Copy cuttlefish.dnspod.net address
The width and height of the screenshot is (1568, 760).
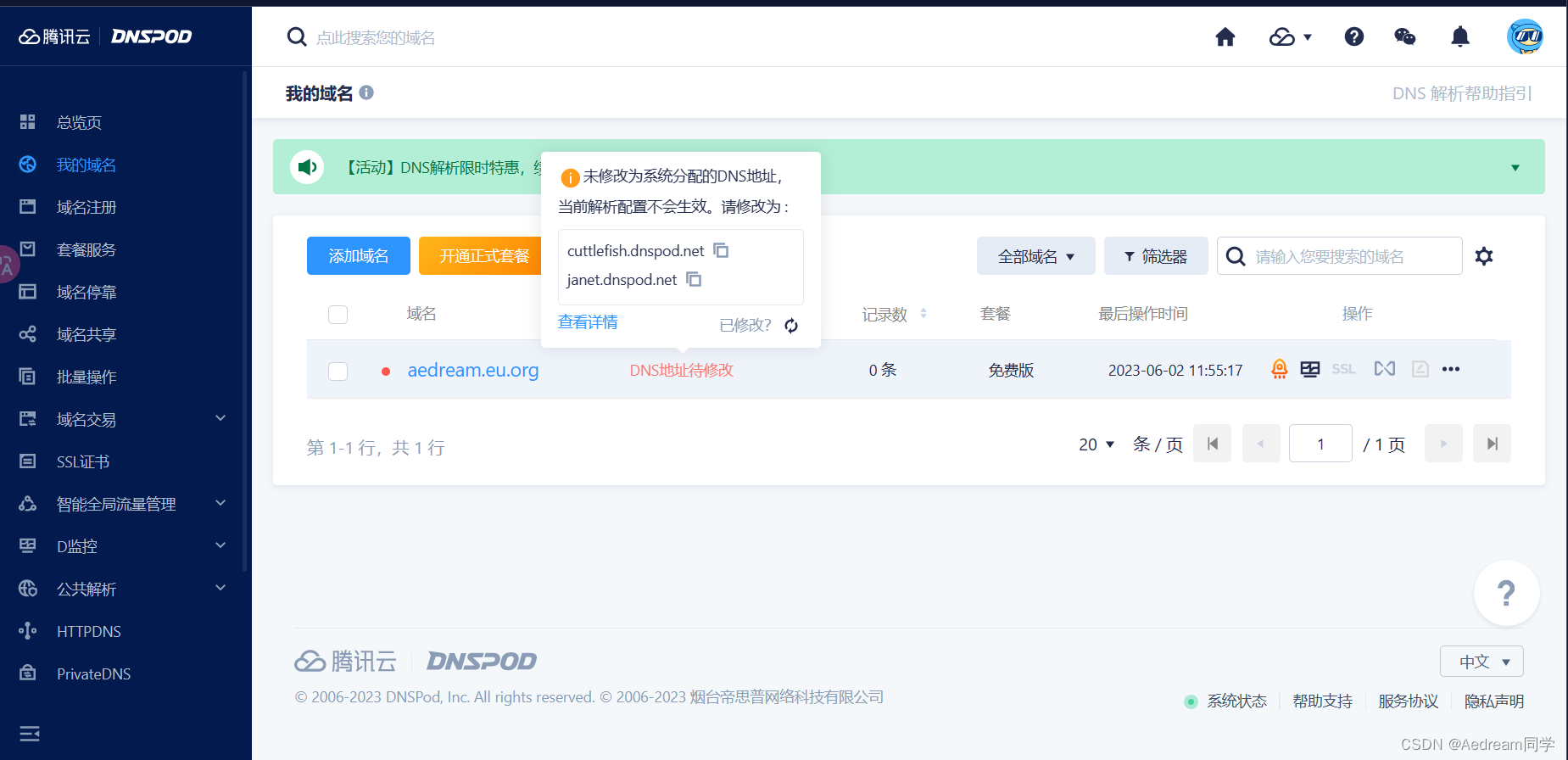[x=721, y=250]
